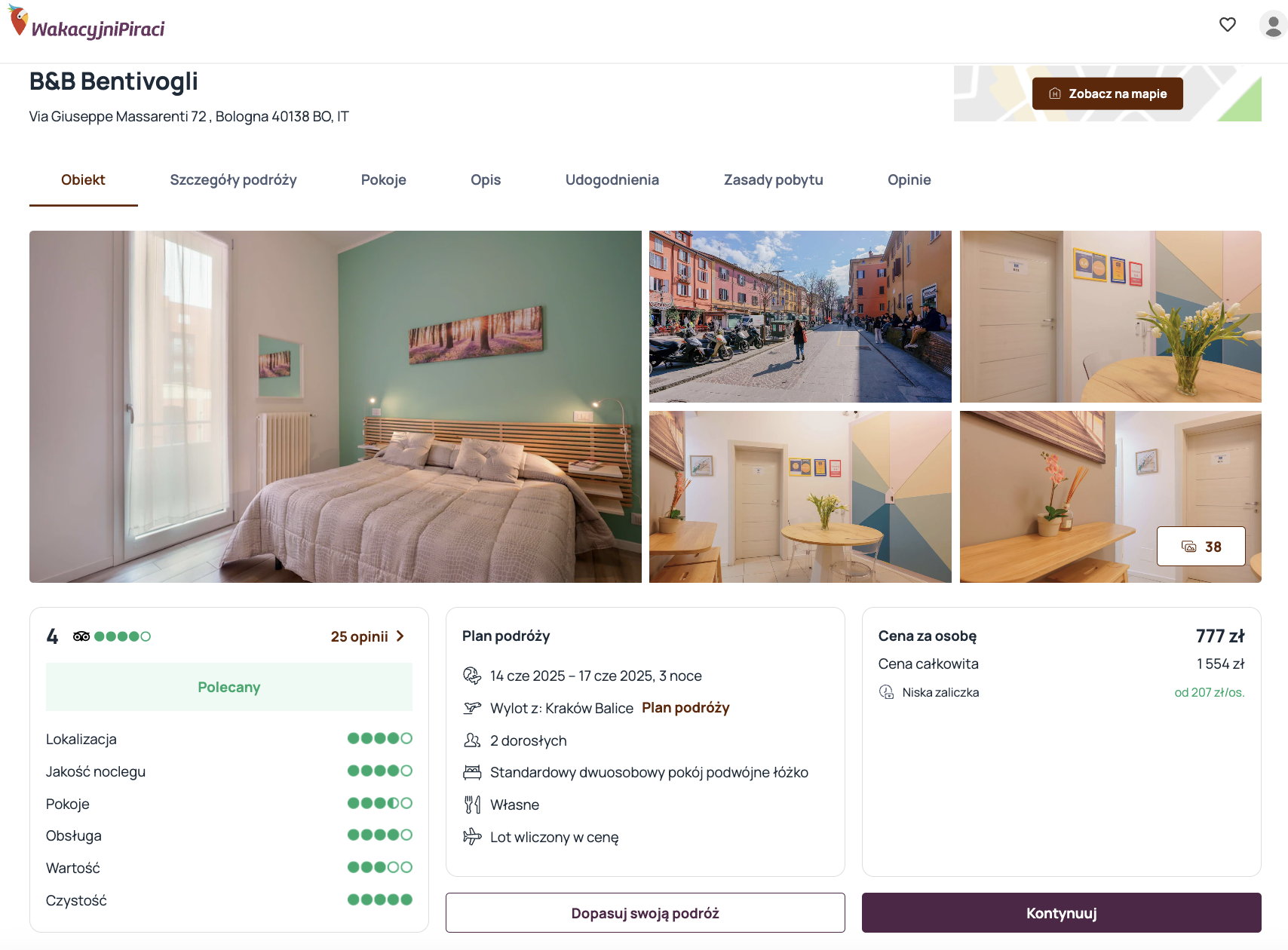Click the favorites heart icon
1288x950 pixels.
tap(1228, 25)
